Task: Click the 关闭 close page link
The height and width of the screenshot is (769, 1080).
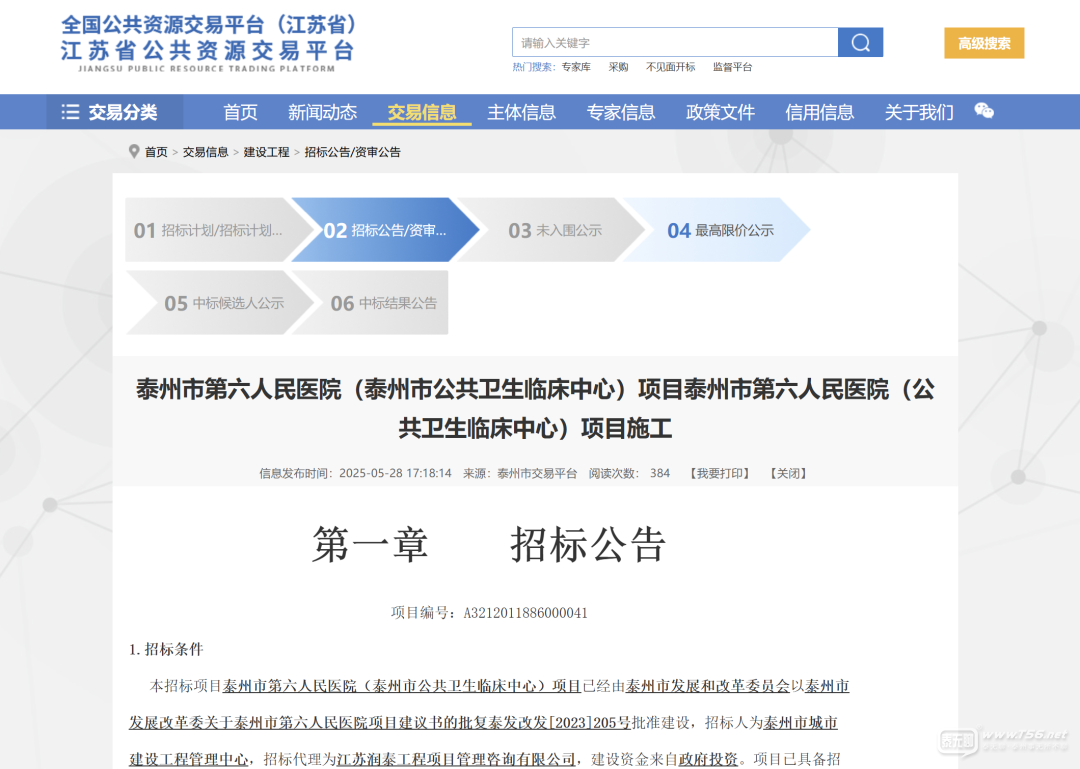Action: [x=788, y=473]
